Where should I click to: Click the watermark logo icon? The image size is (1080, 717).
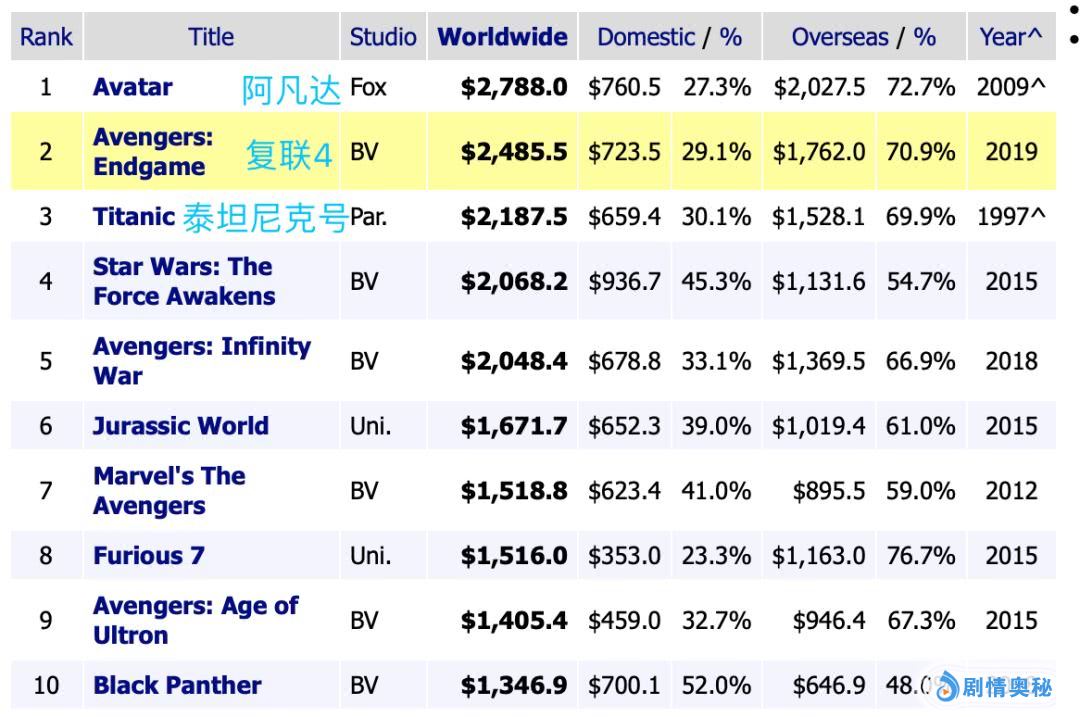(947, 688)
